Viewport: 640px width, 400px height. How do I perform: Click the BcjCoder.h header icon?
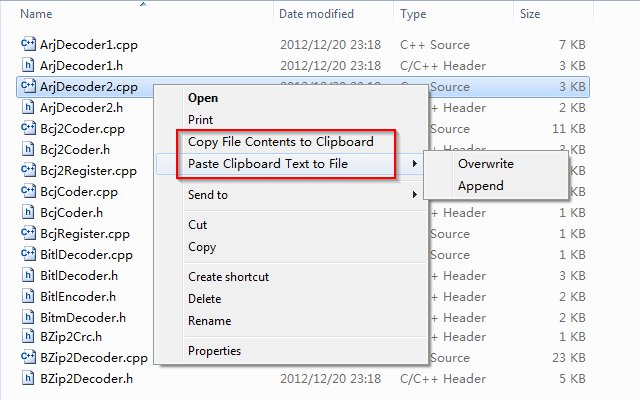pyautogui.click(x=28, y=212)
